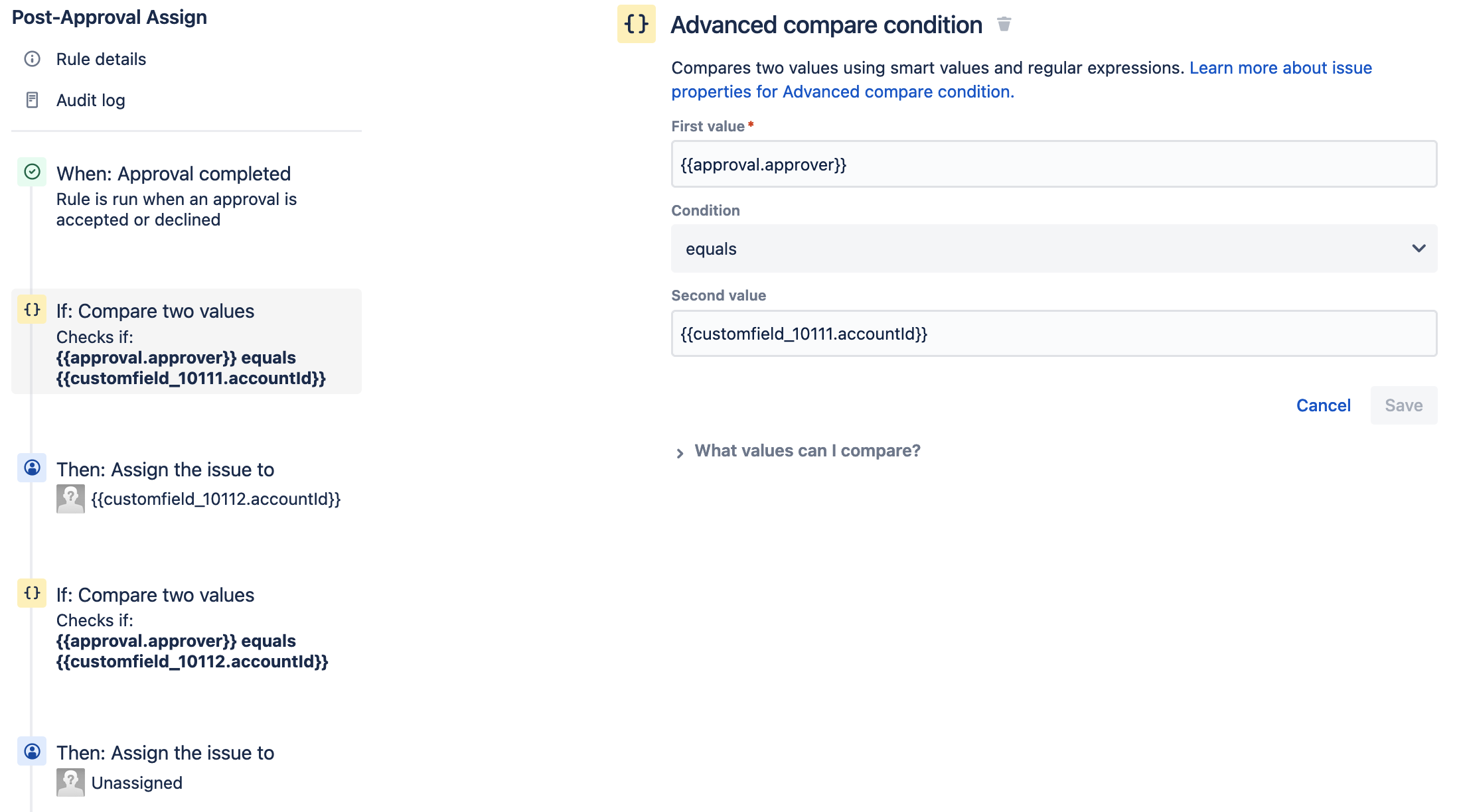
Task: Click the Unassigned avatar thumbnail
Action: tap(70, 783)
